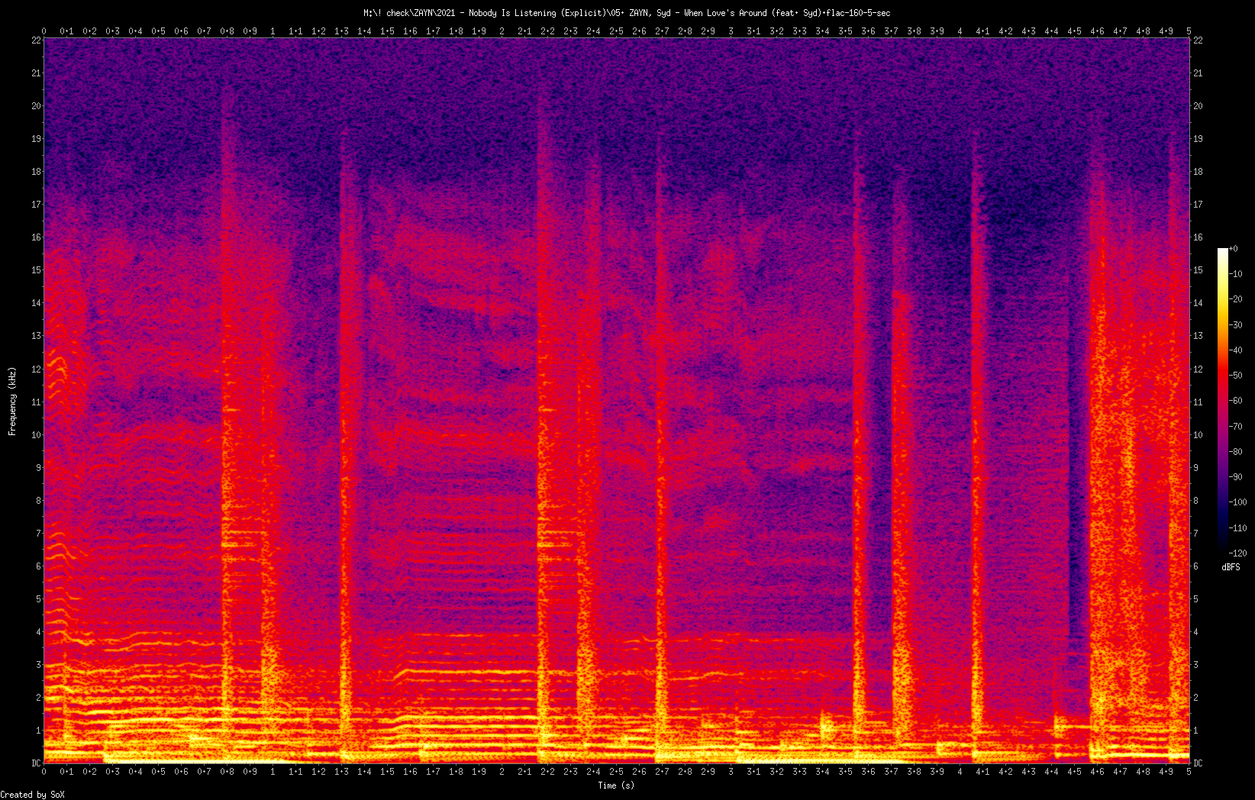1255x800 pixels.
Task: Click the '-90' value on the dBFS scale
Action: pos(1236,477)
